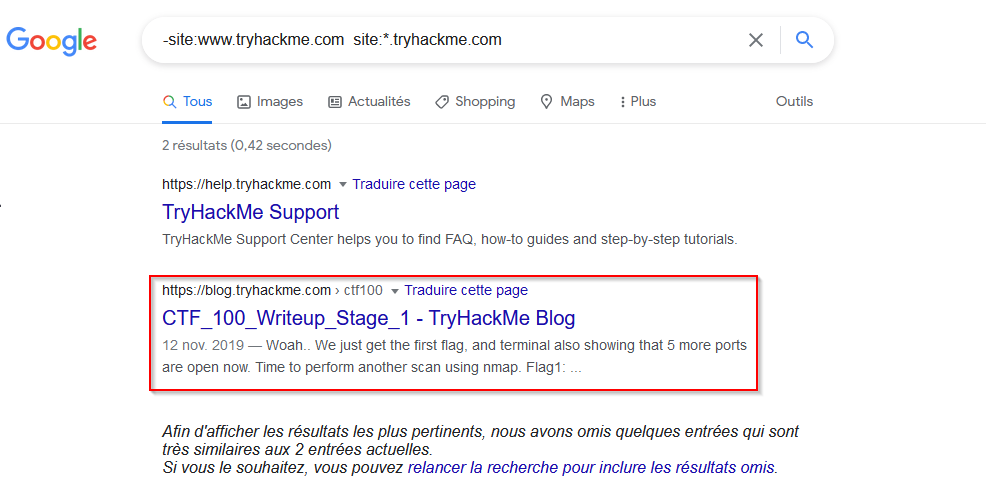
Task: Click the three-dot Plus menu icon
Action: [623, 102]
